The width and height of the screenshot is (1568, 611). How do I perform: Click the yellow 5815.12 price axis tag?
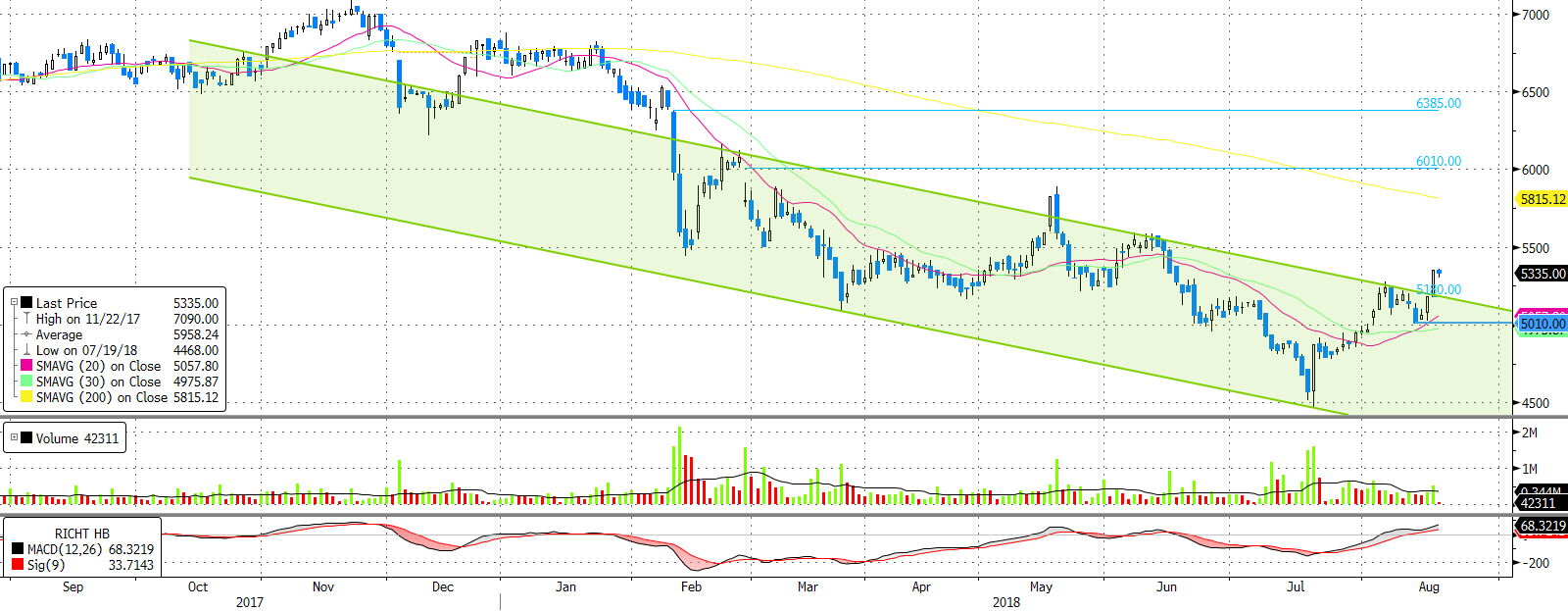tap(1543, 199)
